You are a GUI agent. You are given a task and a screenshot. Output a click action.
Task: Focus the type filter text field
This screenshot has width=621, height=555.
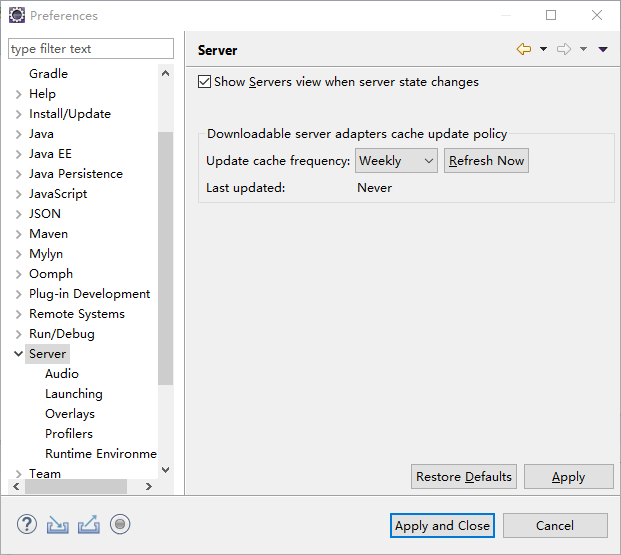tap(91, 49)
